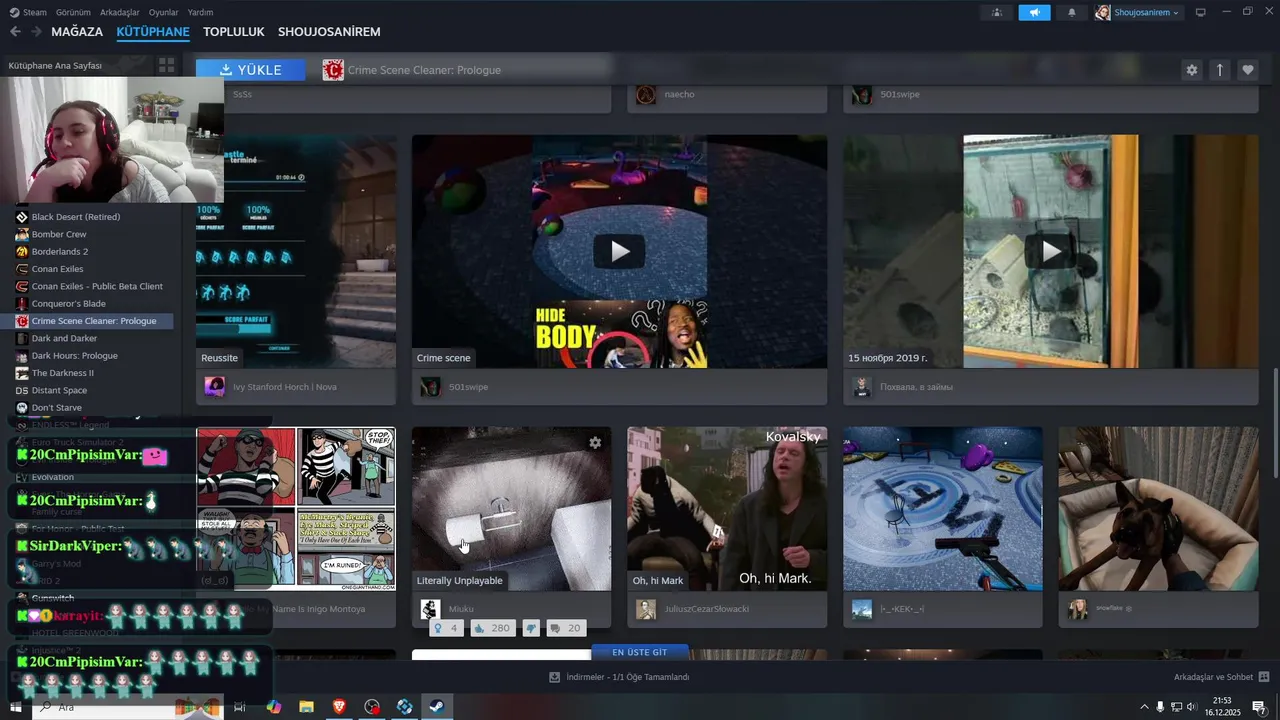1280x720 pixels.
Task: Toggle library grid view icon
Action: pyautogui.click(x=166, y=65)
